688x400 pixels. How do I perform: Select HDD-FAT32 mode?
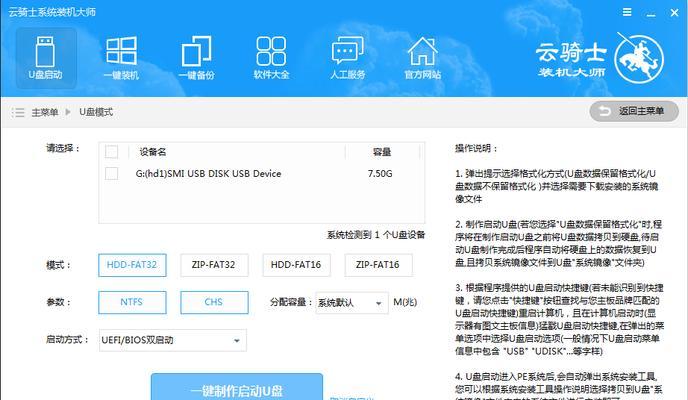pos(132,265)
